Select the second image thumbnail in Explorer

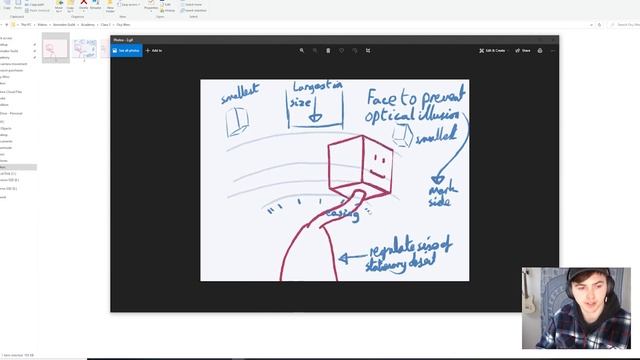point(85,49)
